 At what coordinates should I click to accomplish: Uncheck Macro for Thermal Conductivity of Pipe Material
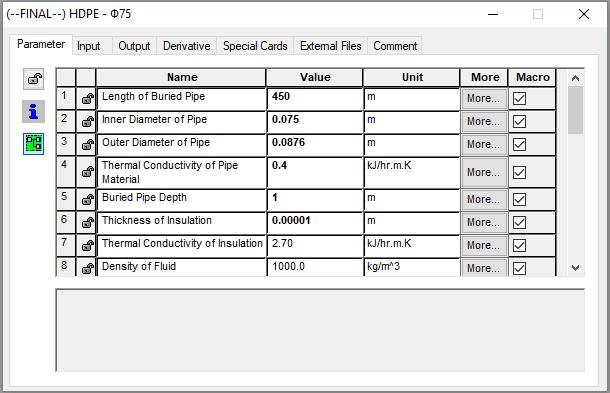point(519,172)
